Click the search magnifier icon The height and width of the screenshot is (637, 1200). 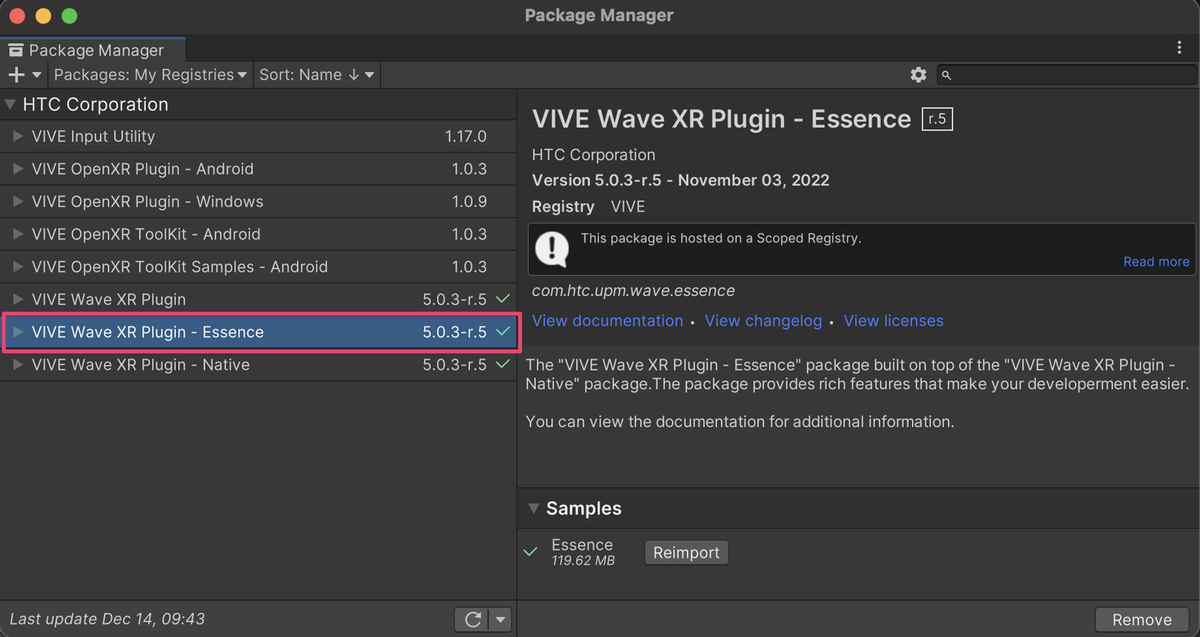pyautogui.click(x=946, y=75)
